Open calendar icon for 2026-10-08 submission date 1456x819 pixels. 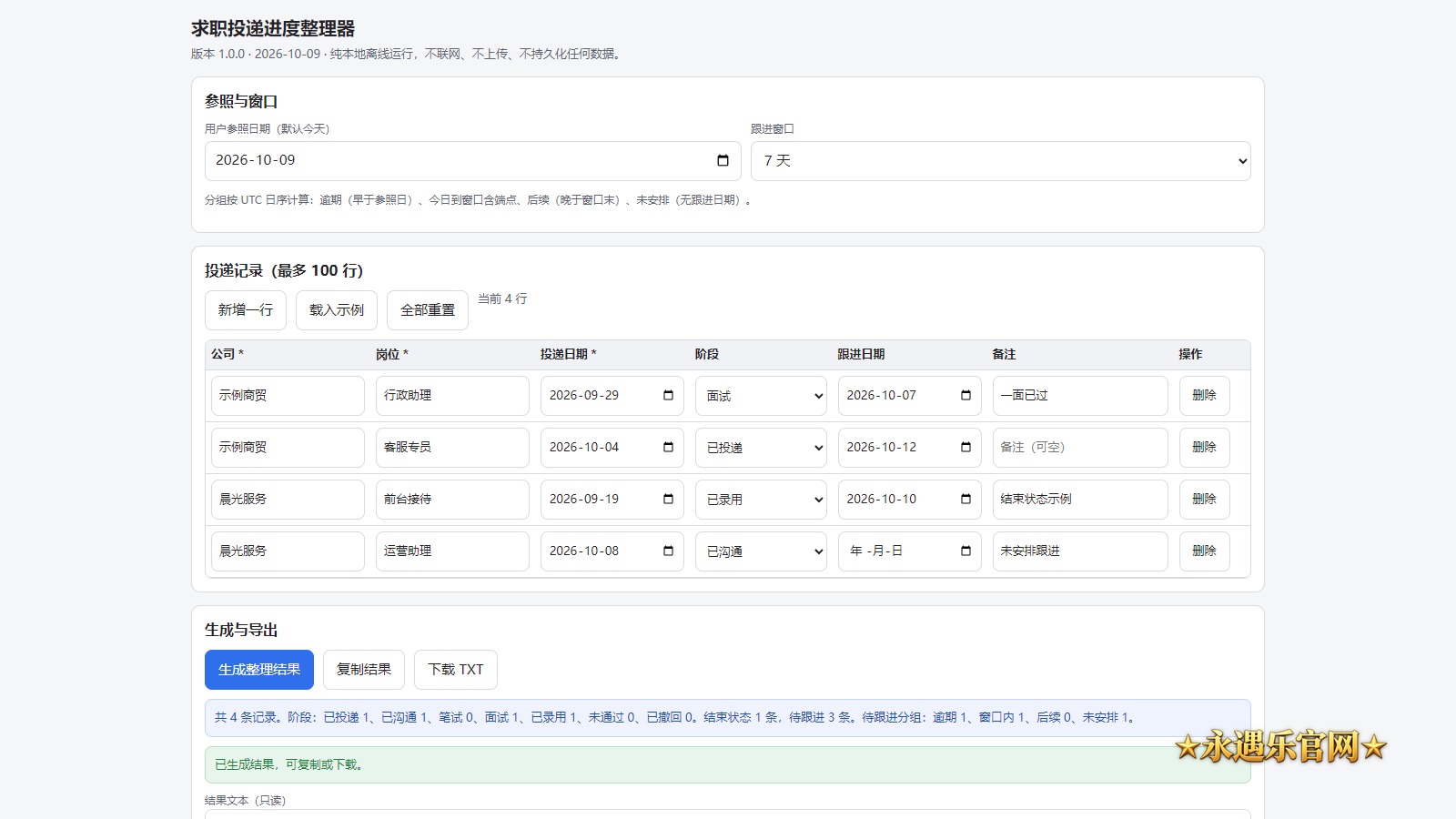pyautogui.click(x=668, y=551)
